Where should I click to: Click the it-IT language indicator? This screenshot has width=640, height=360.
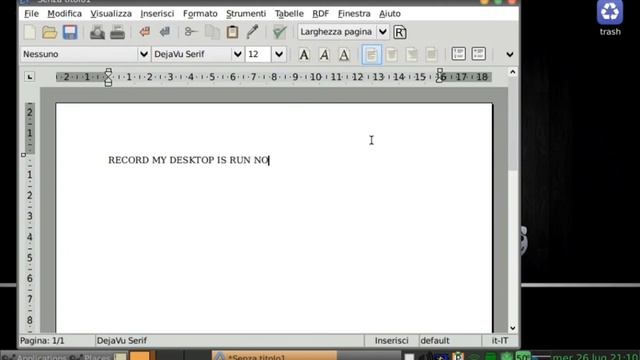point(500,340)
